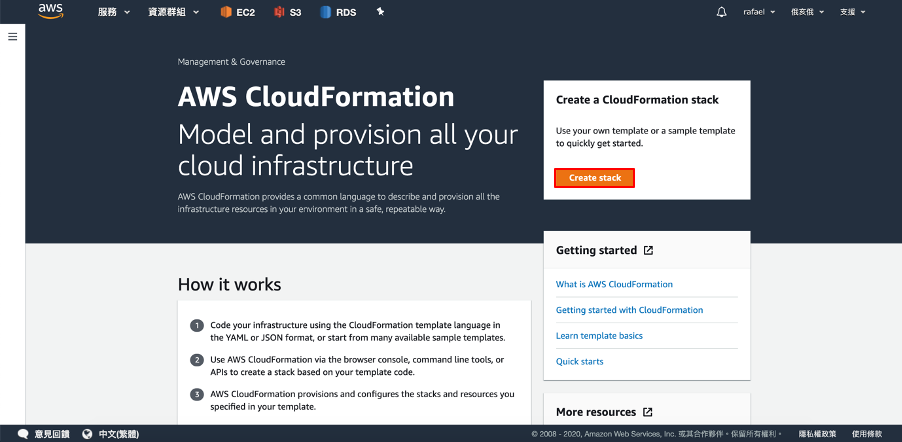Expand the 服務 services dropdown
Screen dimensions: 902x442
[114, 12]
